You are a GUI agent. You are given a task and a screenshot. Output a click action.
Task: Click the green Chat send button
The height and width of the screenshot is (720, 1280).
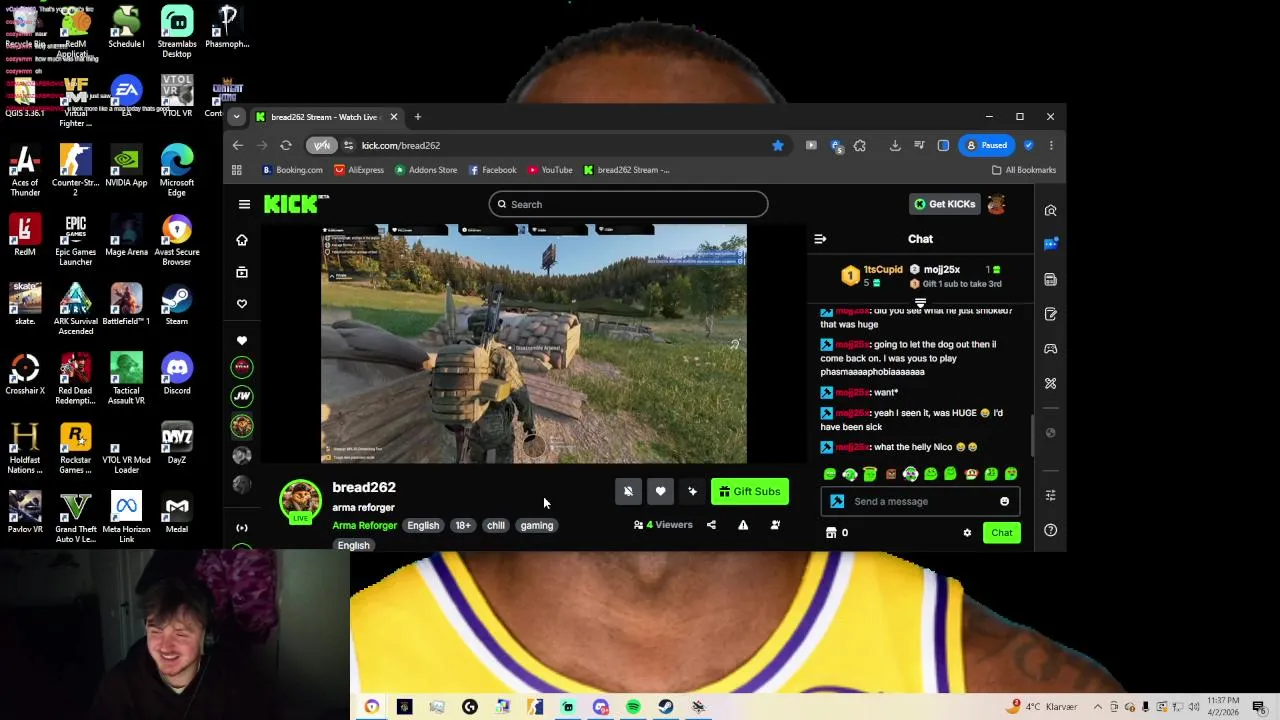pos(1001,533)
